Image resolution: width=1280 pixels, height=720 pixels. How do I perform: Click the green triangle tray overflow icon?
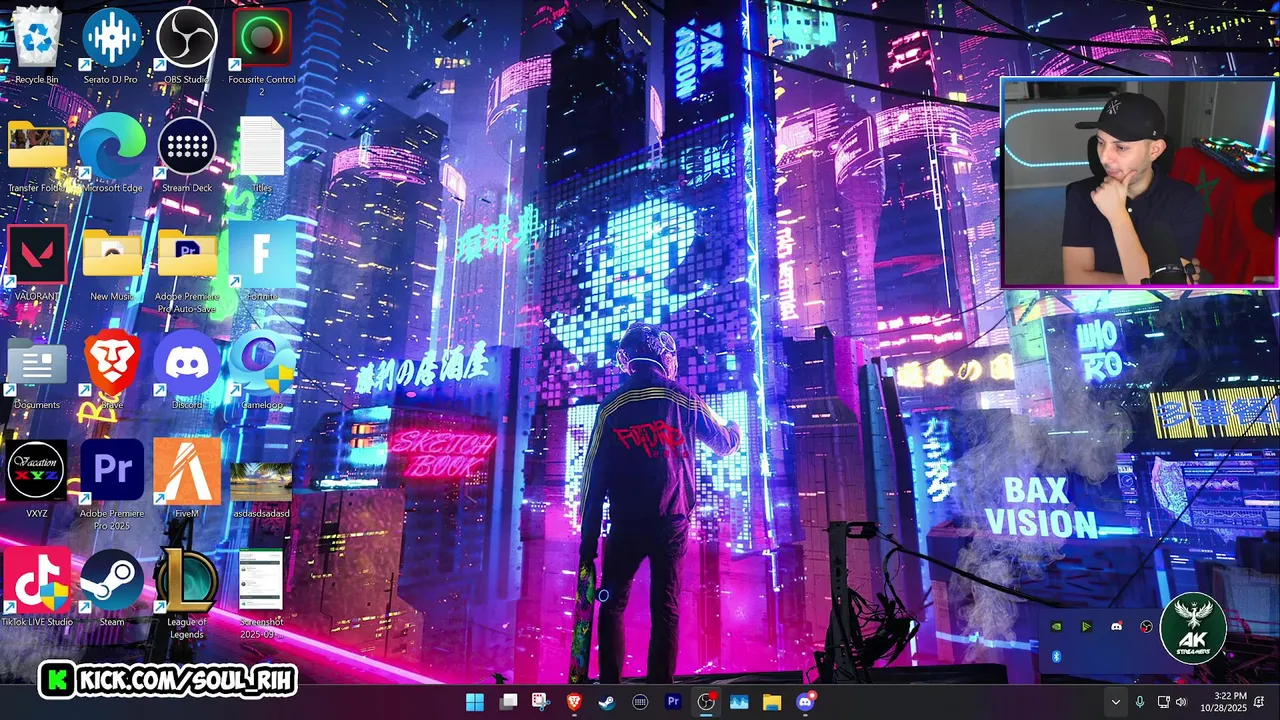1086,627
